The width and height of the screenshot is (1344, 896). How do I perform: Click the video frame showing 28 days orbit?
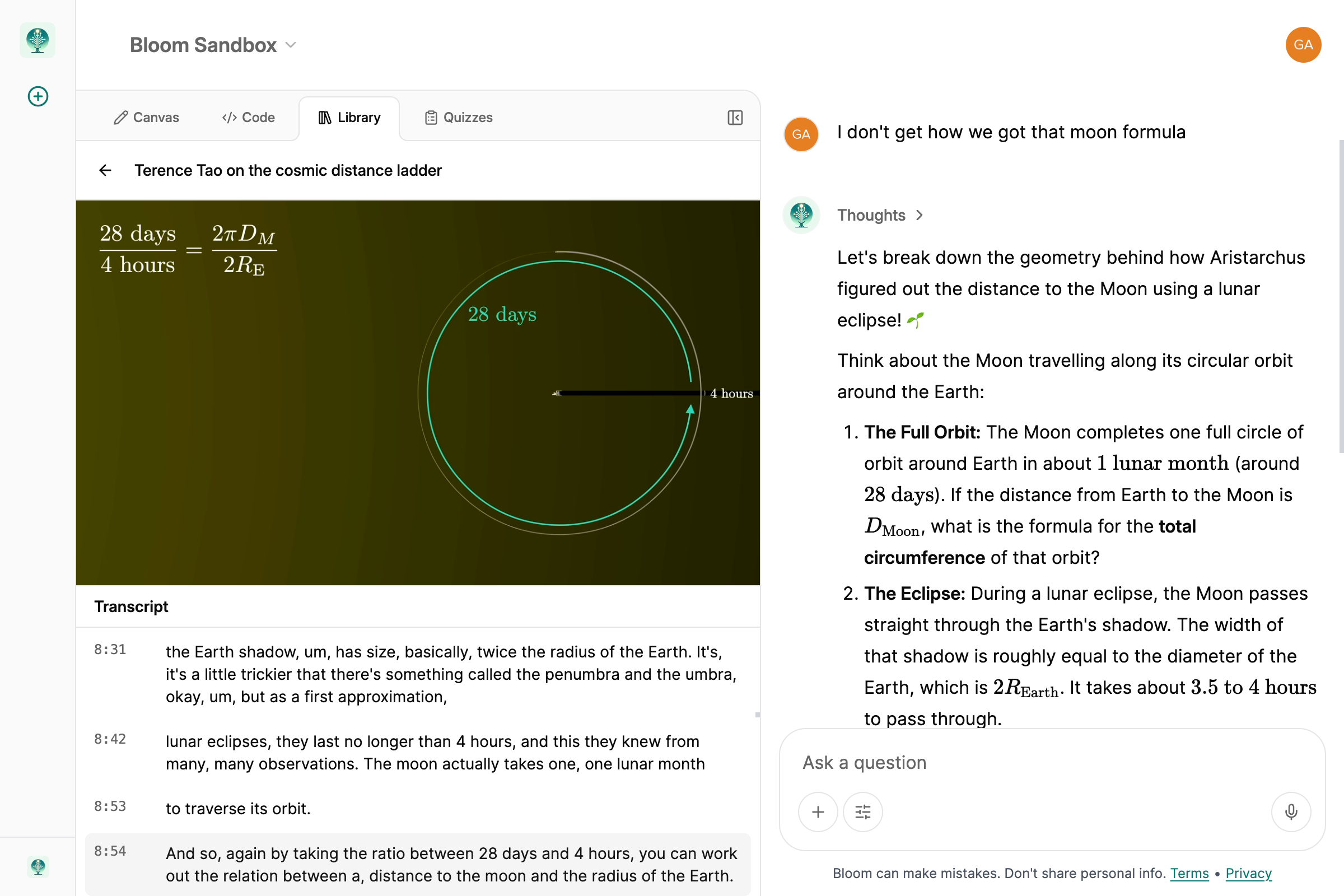418,393
